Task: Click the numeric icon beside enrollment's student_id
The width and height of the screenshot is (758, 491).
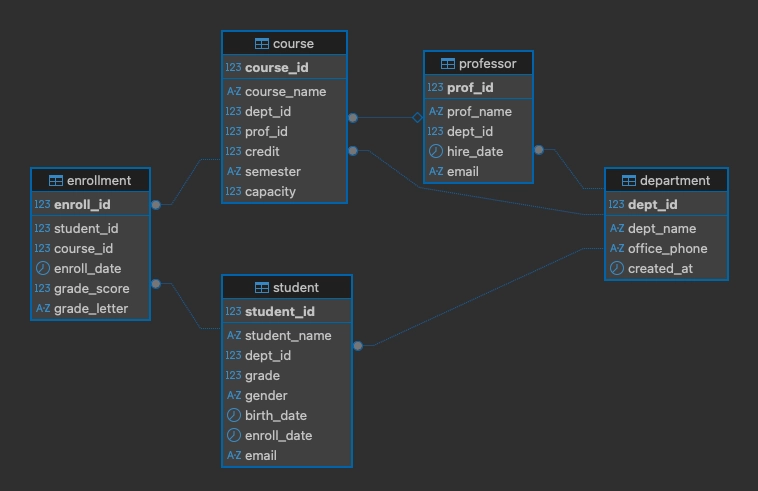Action: (x=42, y=228)
